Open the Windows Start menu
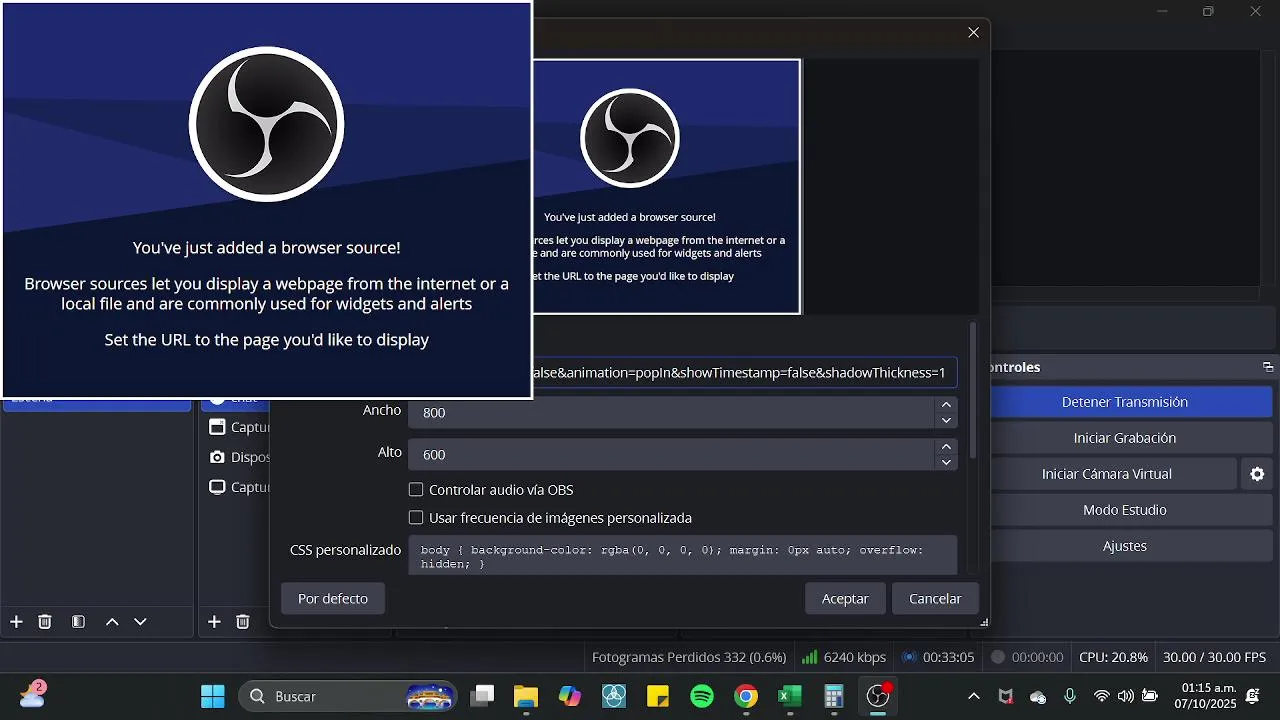 pos(212,696)
